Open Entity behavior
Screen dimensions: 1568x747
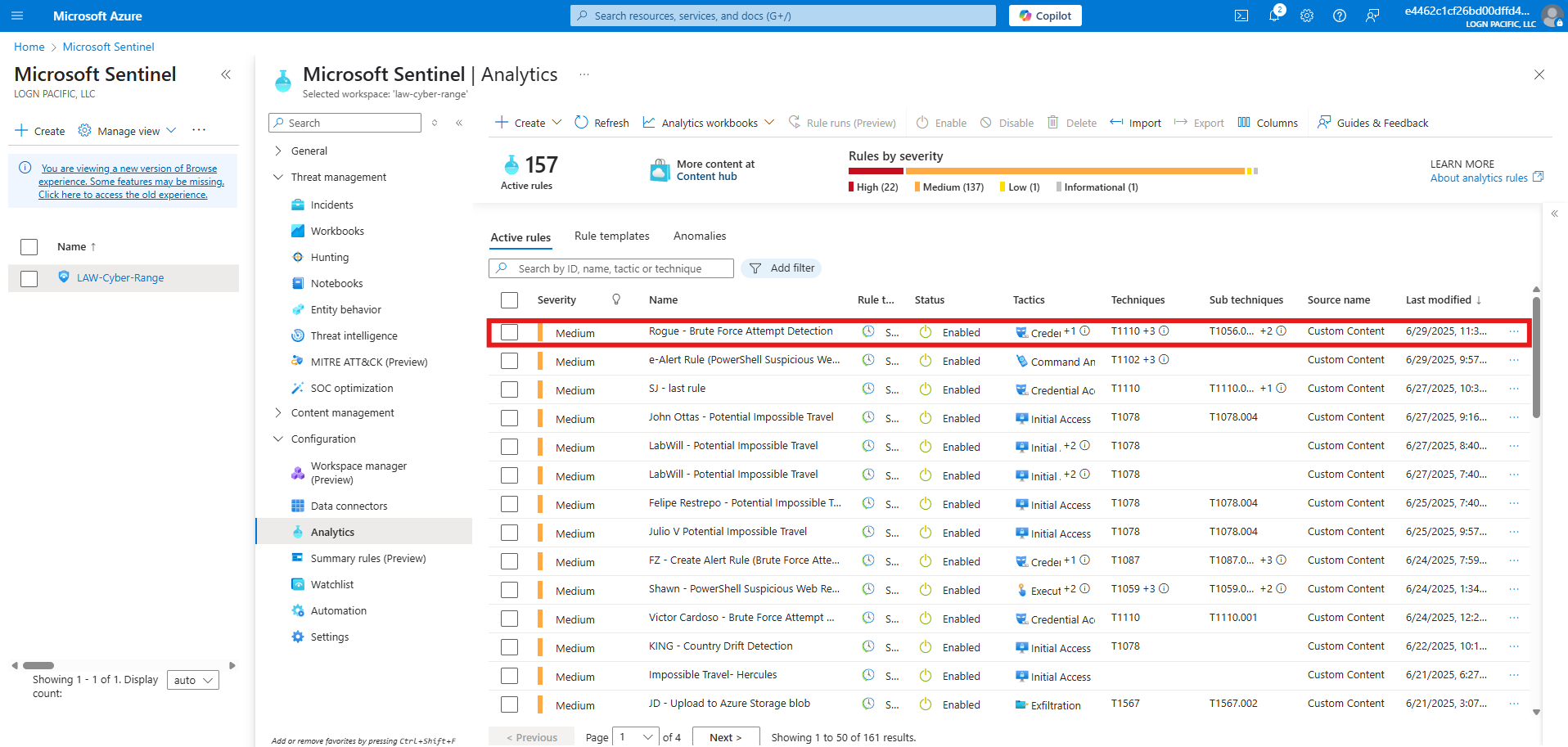pos(346,309)
